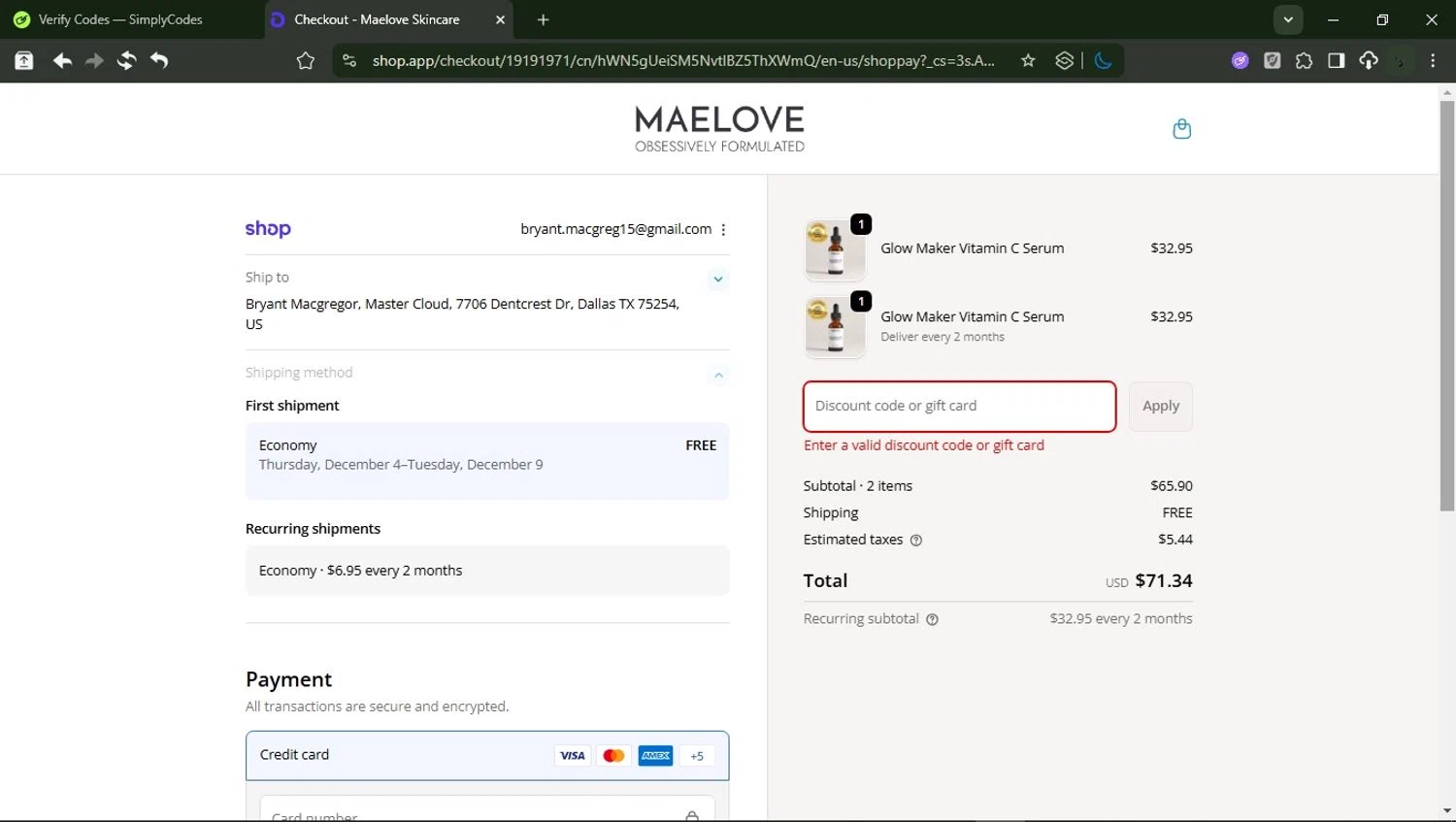Expand the Ship to address section
The width and height of the screenshot is (1456, 822).
tap(717, 279)
